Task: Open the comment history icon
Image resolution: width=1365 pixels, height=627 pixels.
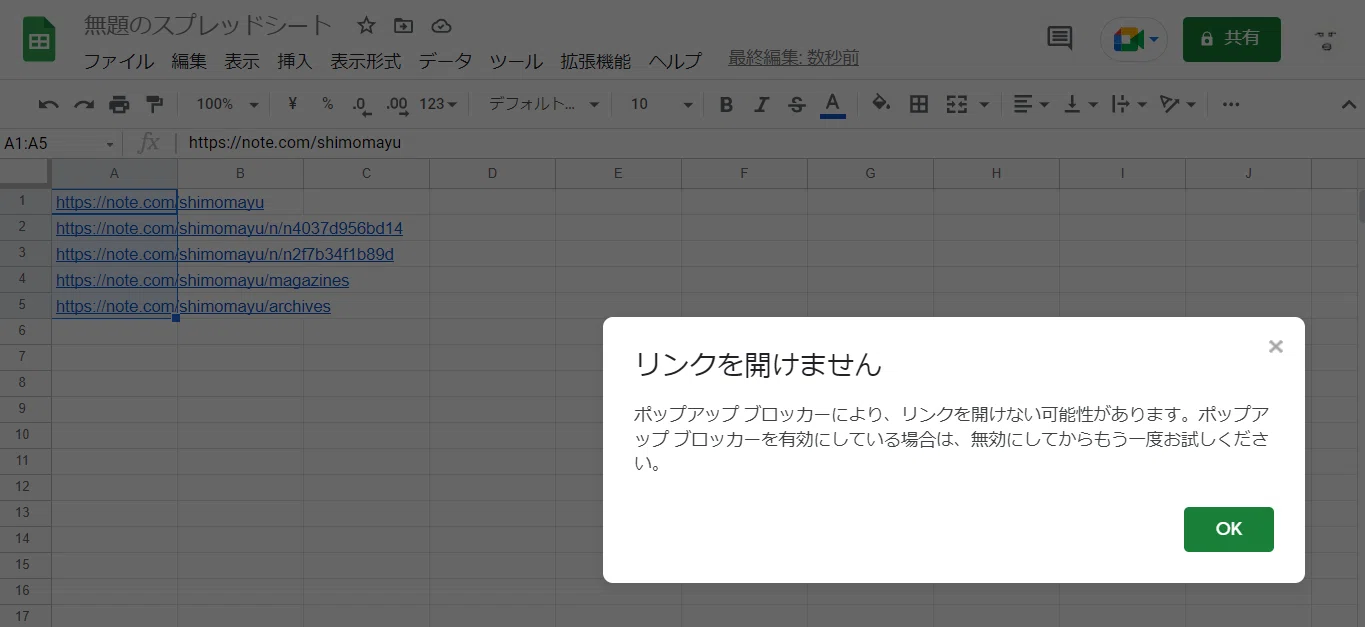Action: 1059,39
